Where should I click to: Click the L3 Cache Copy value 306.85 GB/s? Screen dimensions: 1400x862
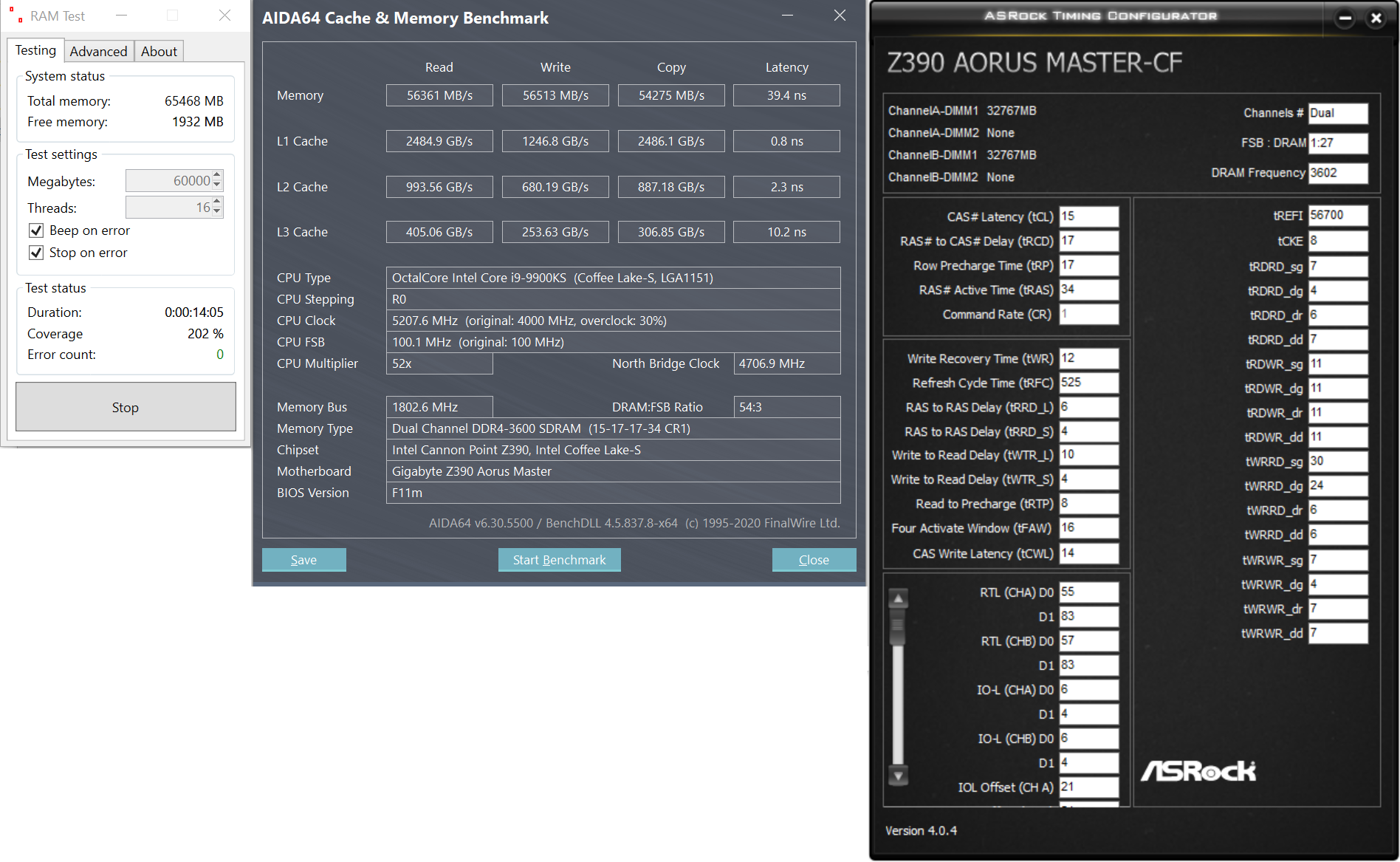click(671, 232)
